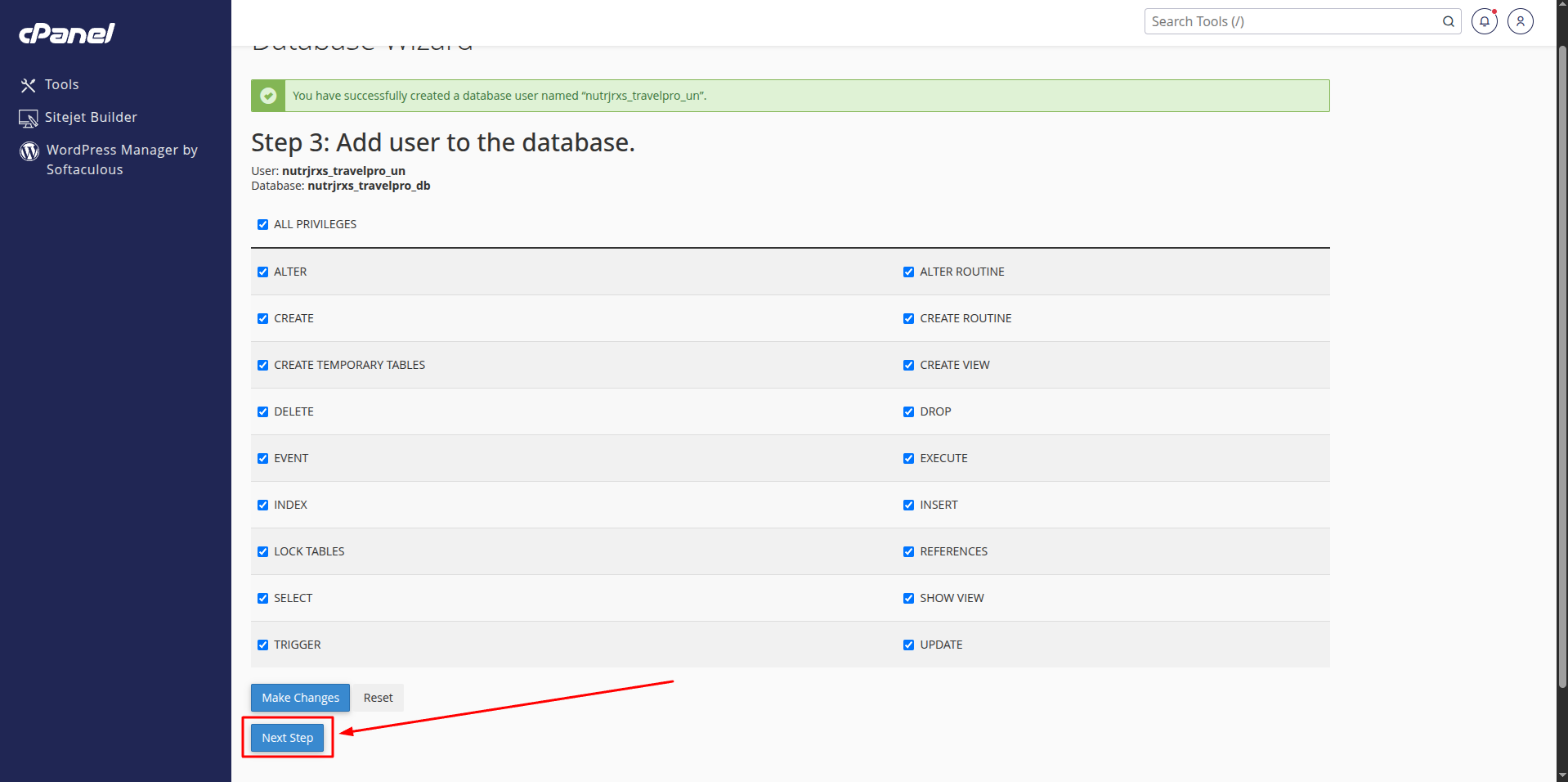Select the database name nutrjrxs_travelpro_db text
1568x782 pixels.
pyautogui.click(x=369, y=186)
